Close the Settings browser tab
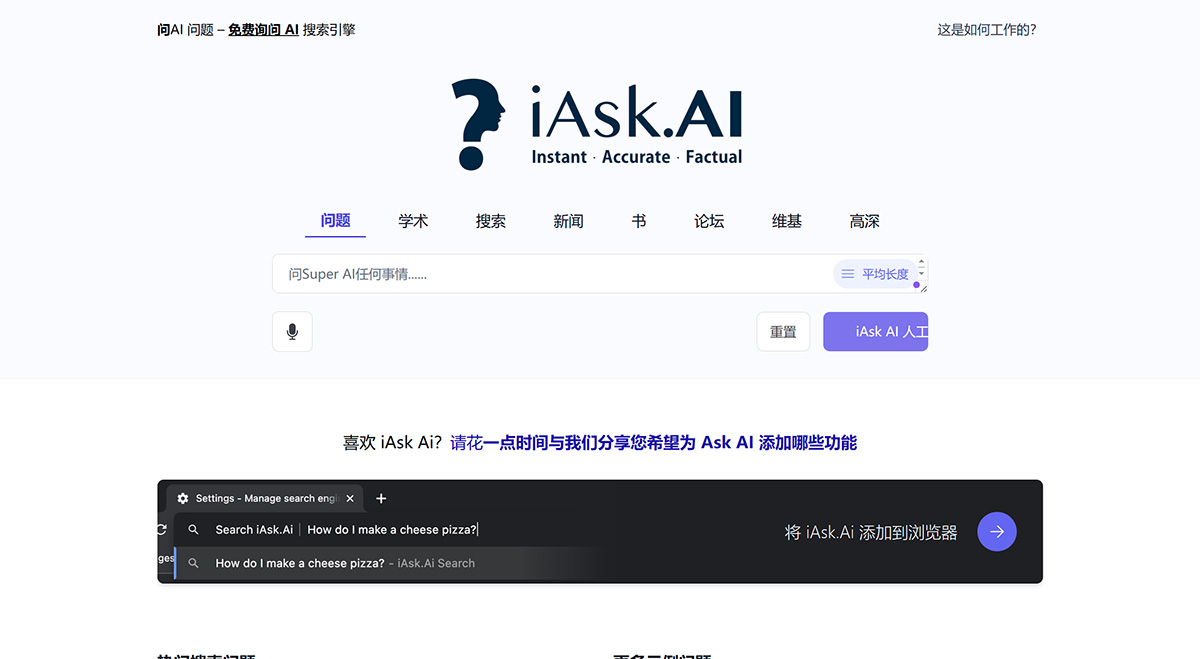 tap(350, 498)
